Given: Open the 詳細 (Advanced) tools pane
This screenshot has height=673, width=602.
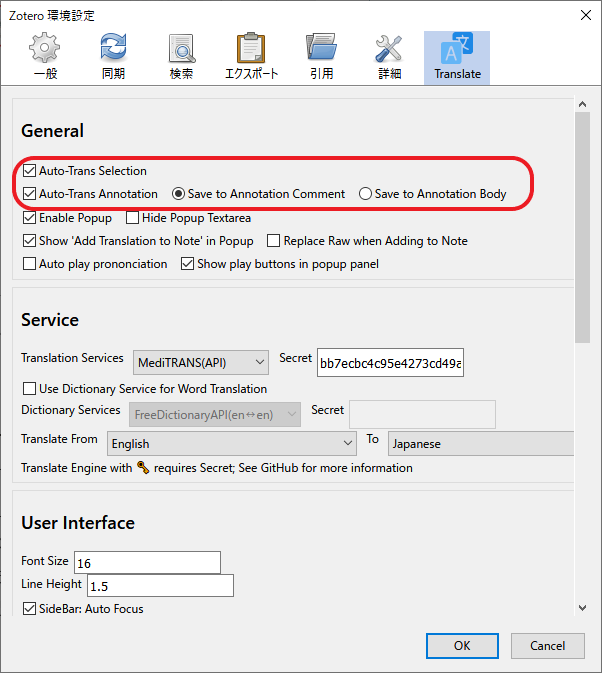Looking at the screenshot, I should point(390,57).
